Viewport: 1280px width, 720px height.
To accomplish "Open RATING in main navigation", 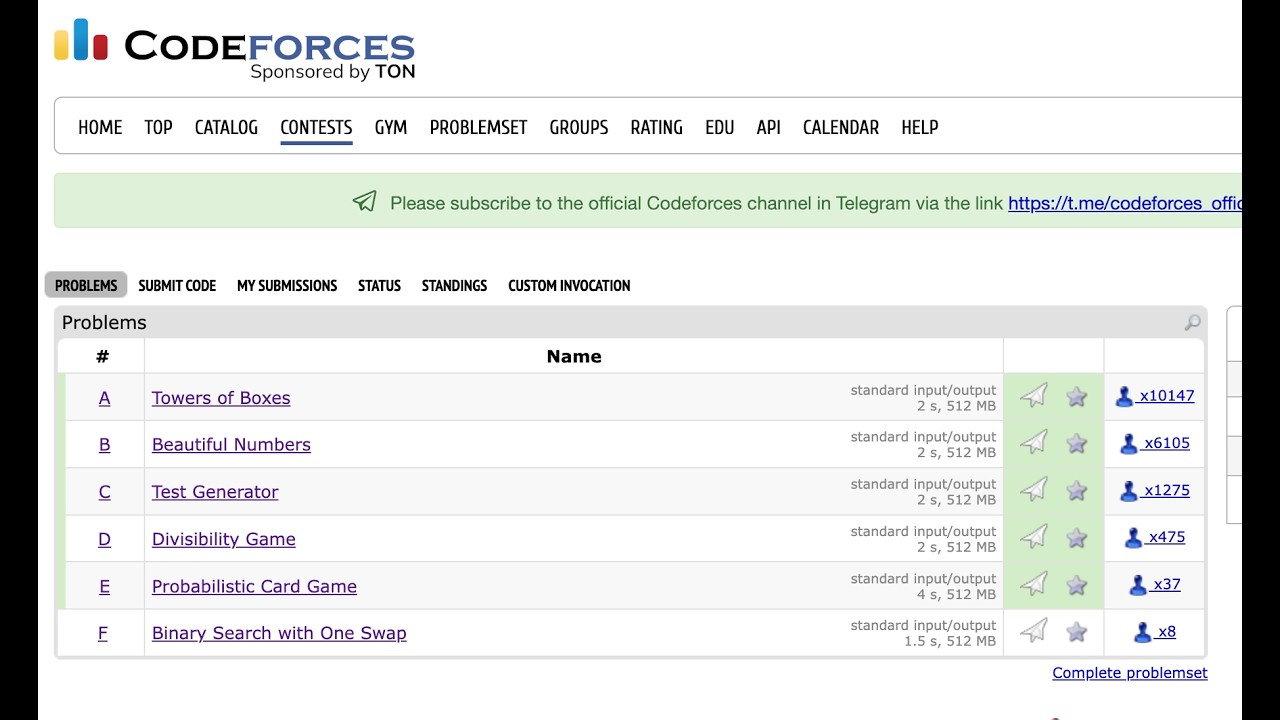I will [656, 127].
